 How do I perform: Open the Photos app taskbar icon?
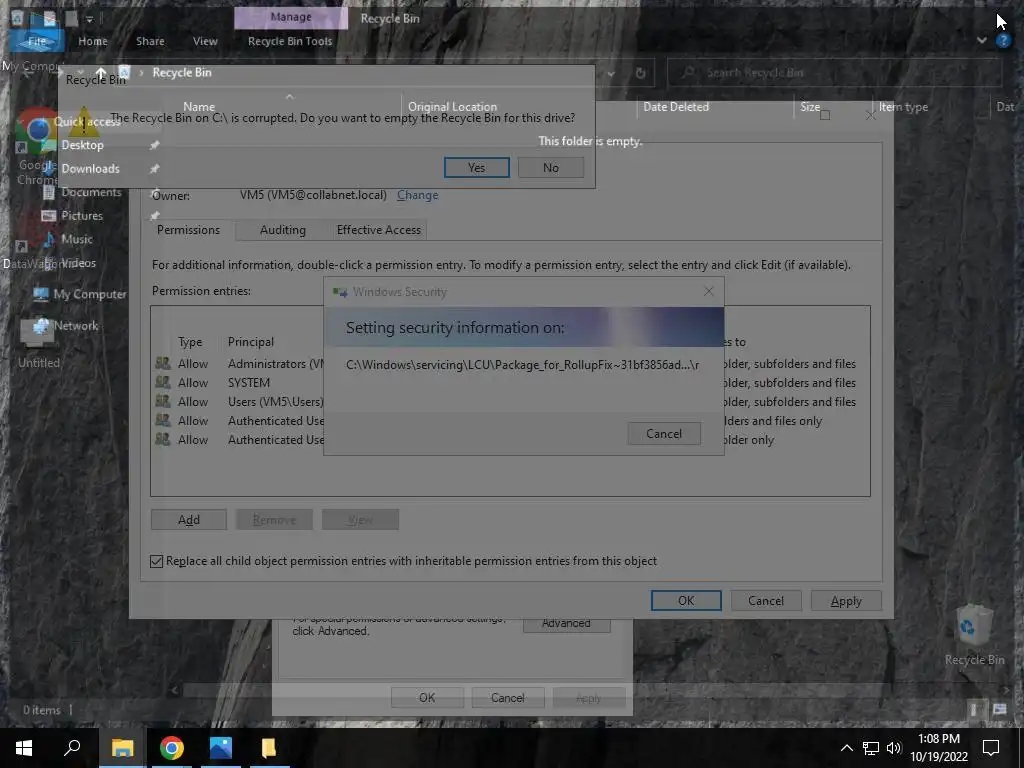pos(221,748)
